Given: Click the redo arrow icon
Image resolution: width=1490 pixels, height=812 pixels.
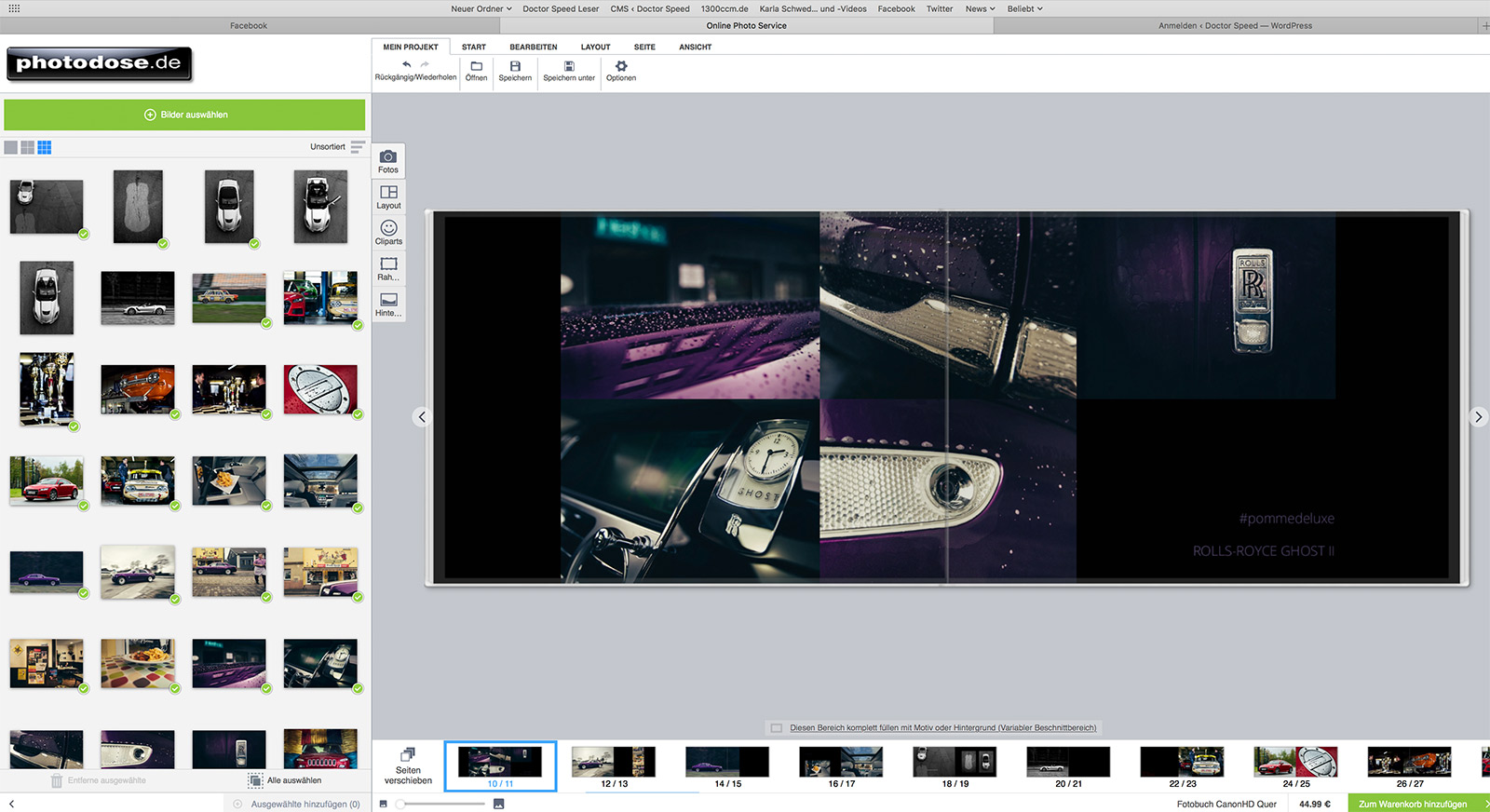Looking at the screenshot, I should [x=425, y=65].
